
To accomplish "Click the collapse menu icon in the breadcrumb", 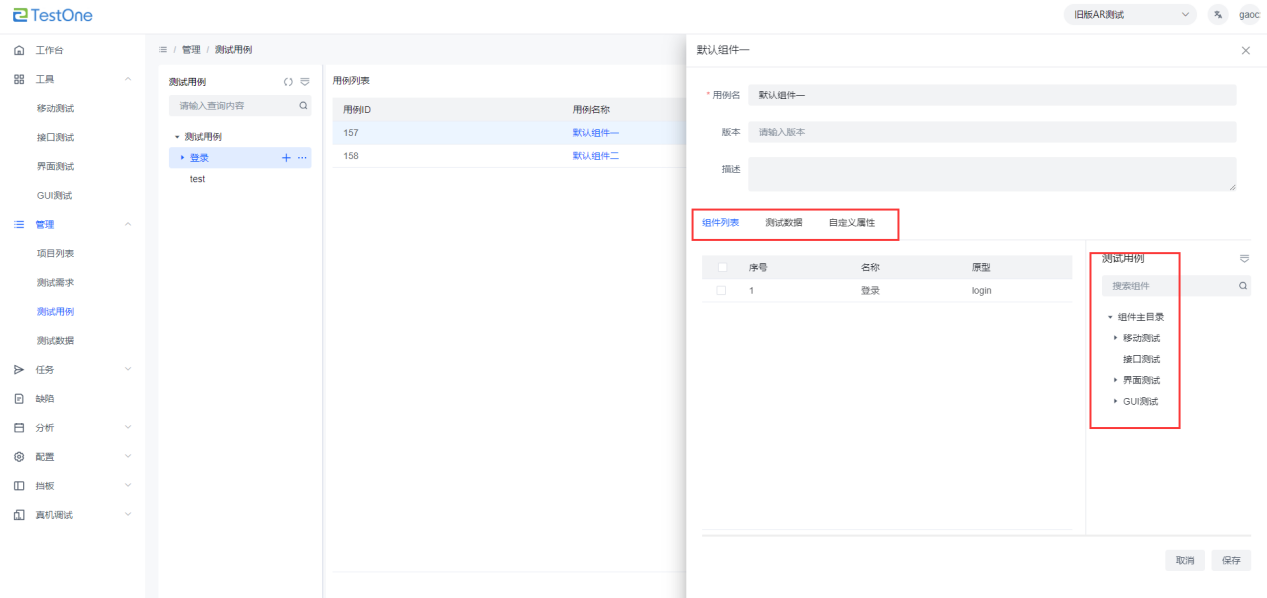I will [163, 50].
